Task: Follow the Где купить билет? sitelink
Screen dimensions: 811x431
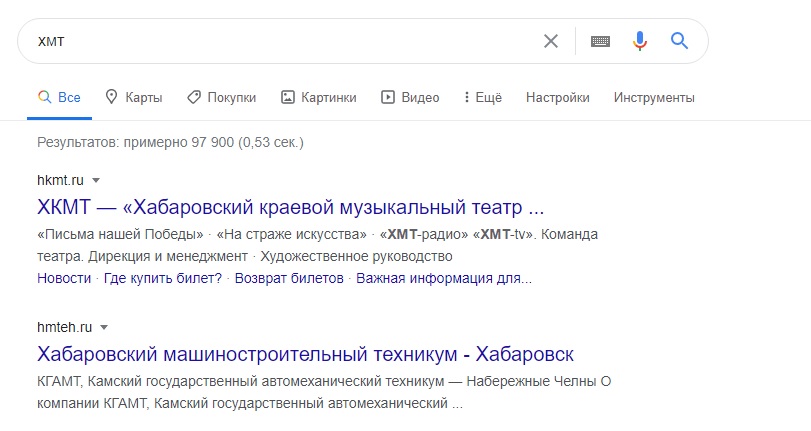Action: [163, 278]
